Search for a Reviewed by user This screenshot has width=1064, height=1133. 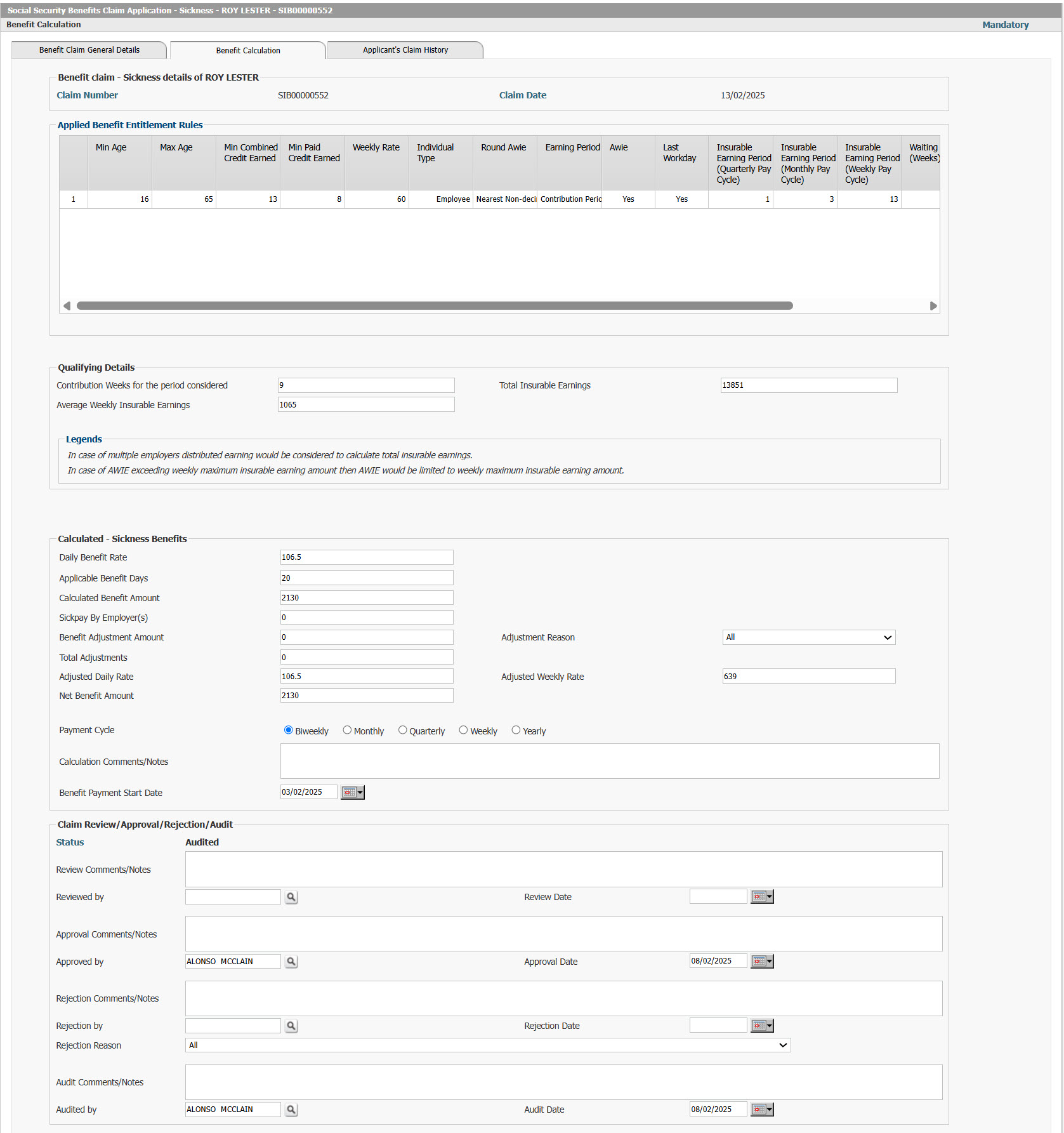pyautogui.click(x=291, y=897)
